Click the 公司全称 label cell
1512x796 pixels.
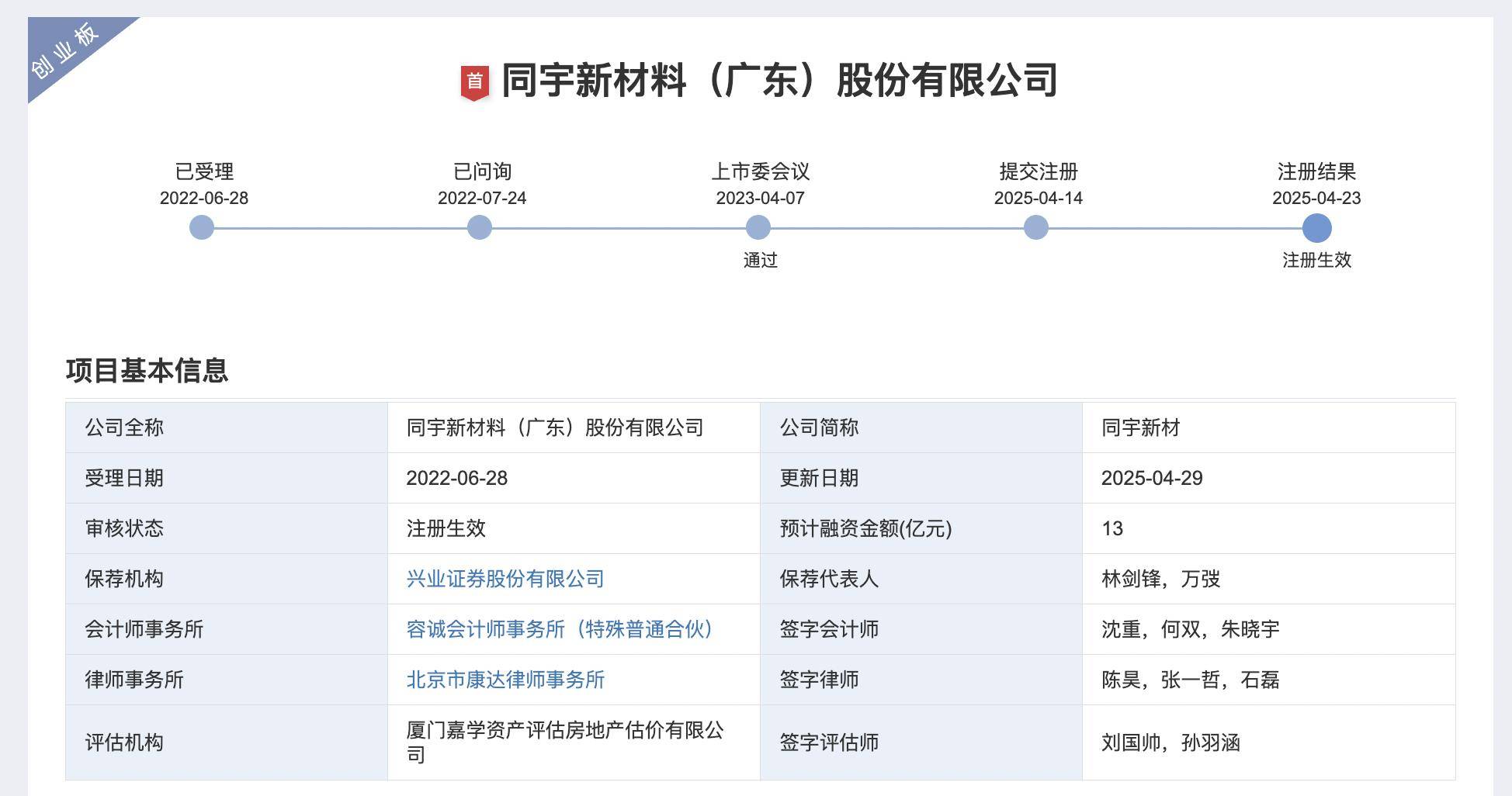pyautogui.click(x=227, y=427)
